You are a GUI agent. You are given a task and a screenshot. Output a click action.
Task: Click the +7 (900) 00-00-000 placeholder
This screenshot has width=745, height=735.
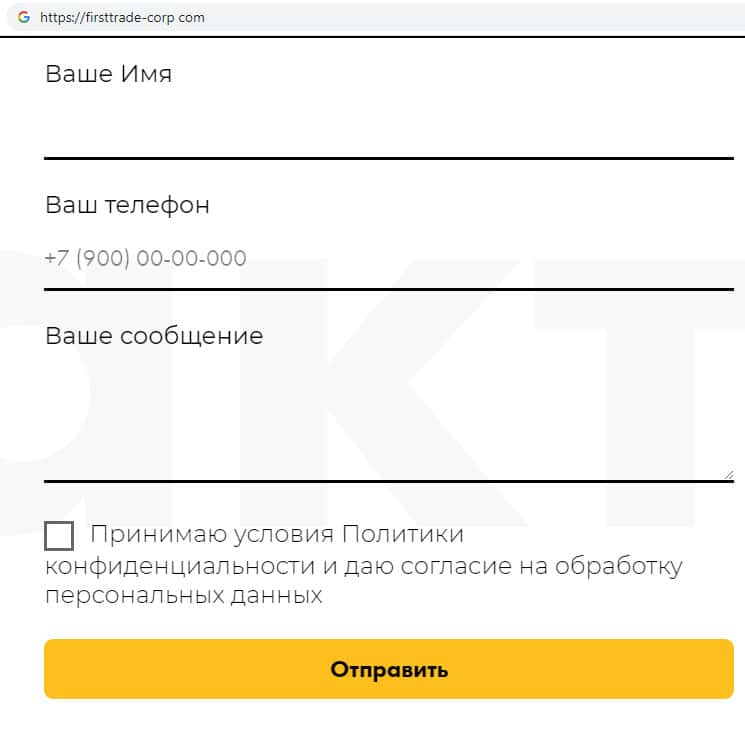coord(146,259)
